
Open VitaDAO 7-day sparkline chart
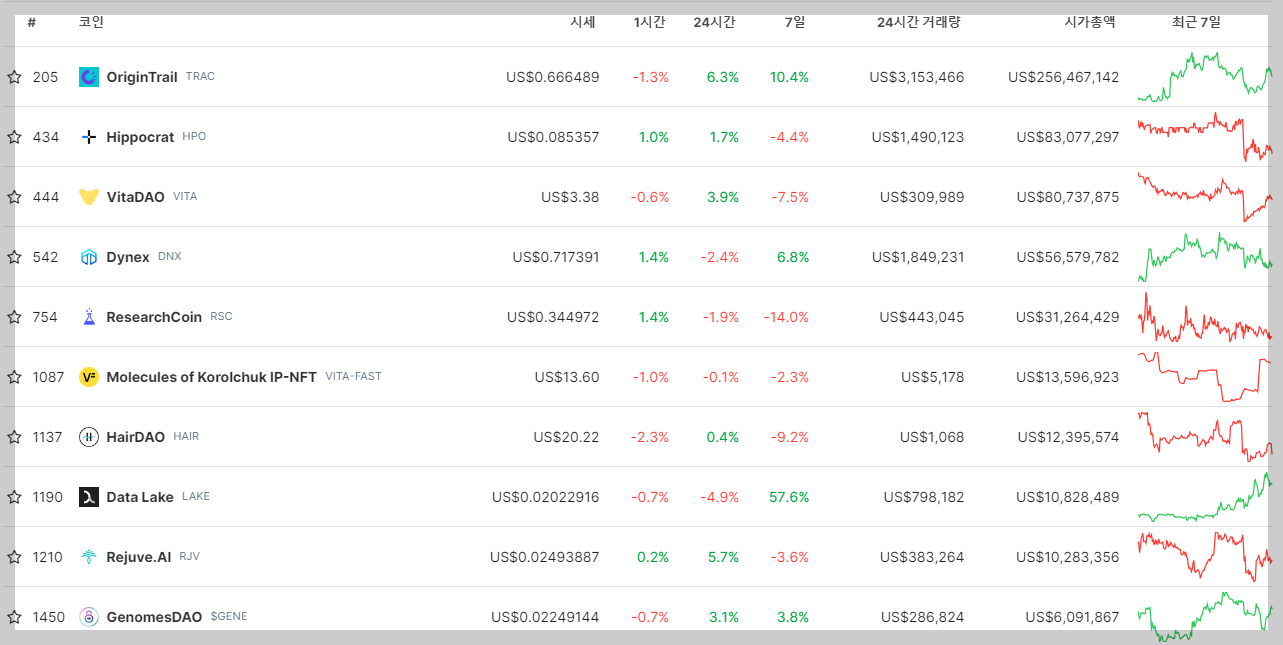[x=1205, y=197]
